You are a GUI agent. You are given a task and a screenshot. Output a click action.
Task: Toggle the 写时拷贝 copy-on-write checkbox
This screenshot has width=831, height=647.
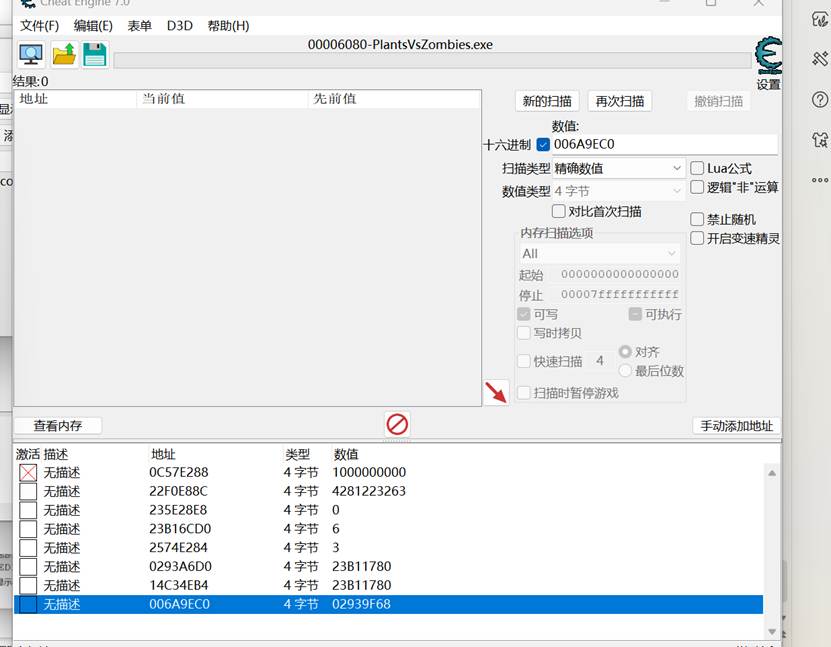click(x=524, y=333)
